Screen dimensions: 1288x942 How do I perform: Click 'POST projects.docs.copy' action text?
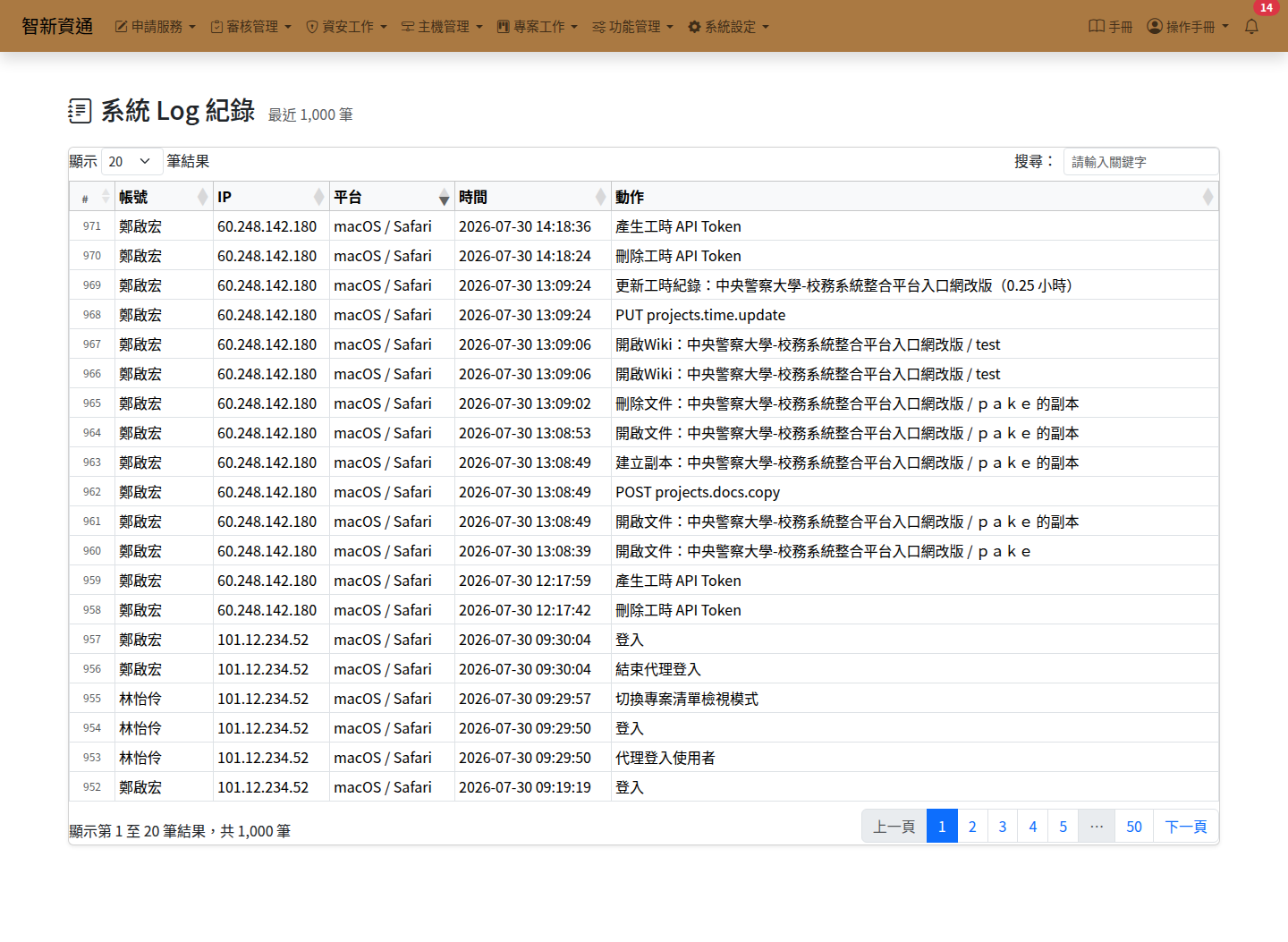tap(698, 492)
